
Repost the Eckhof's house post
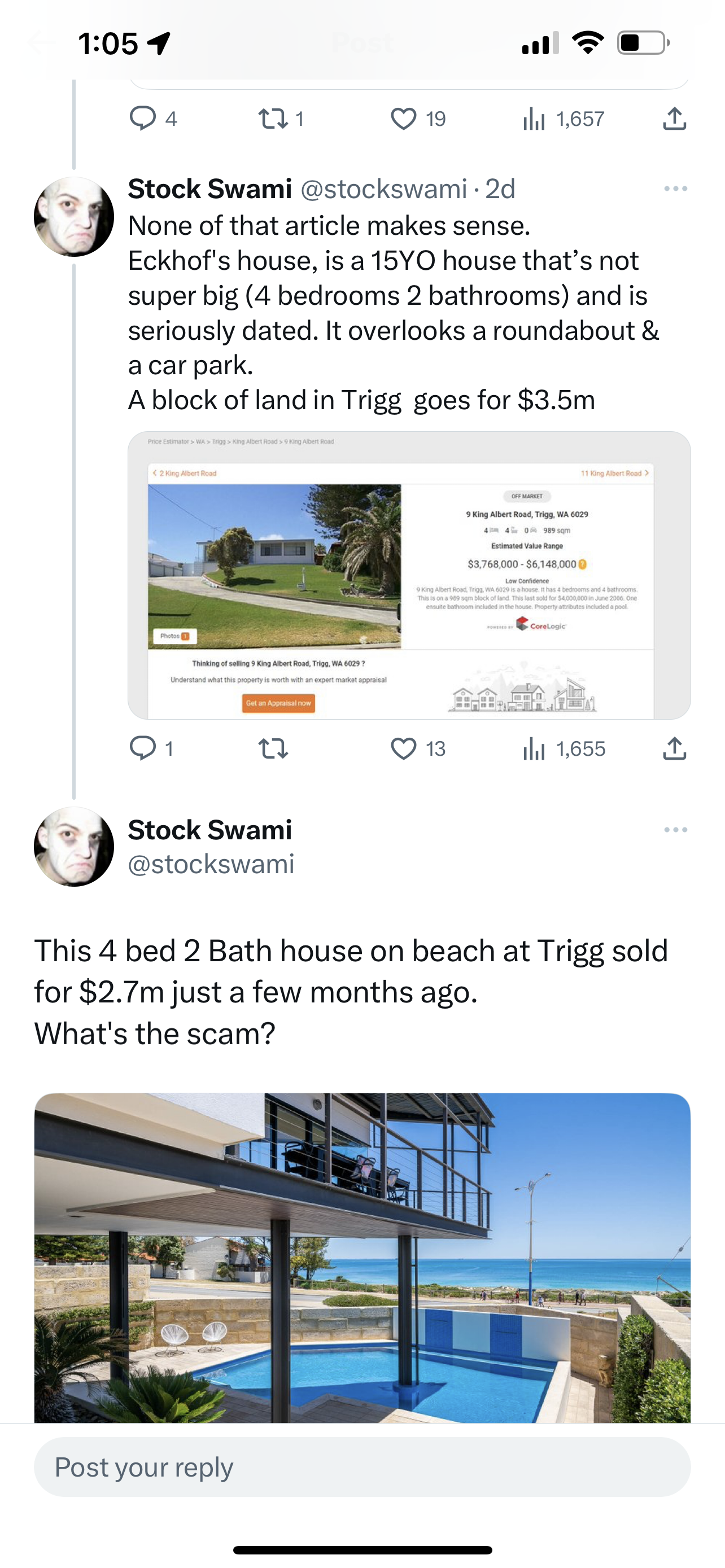coord(273,748)
